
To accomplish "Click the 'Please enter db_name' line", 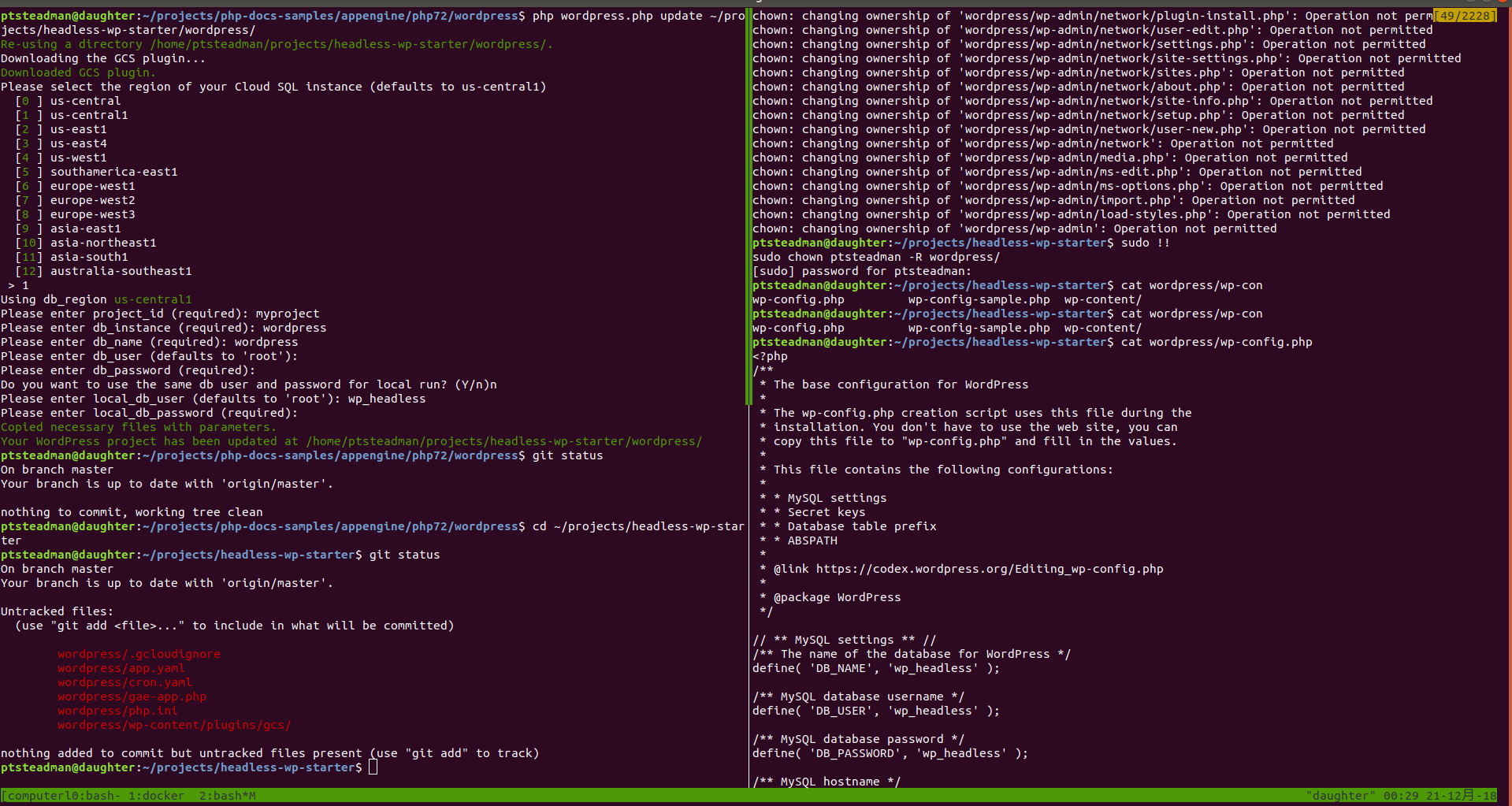I will (150, 342).
